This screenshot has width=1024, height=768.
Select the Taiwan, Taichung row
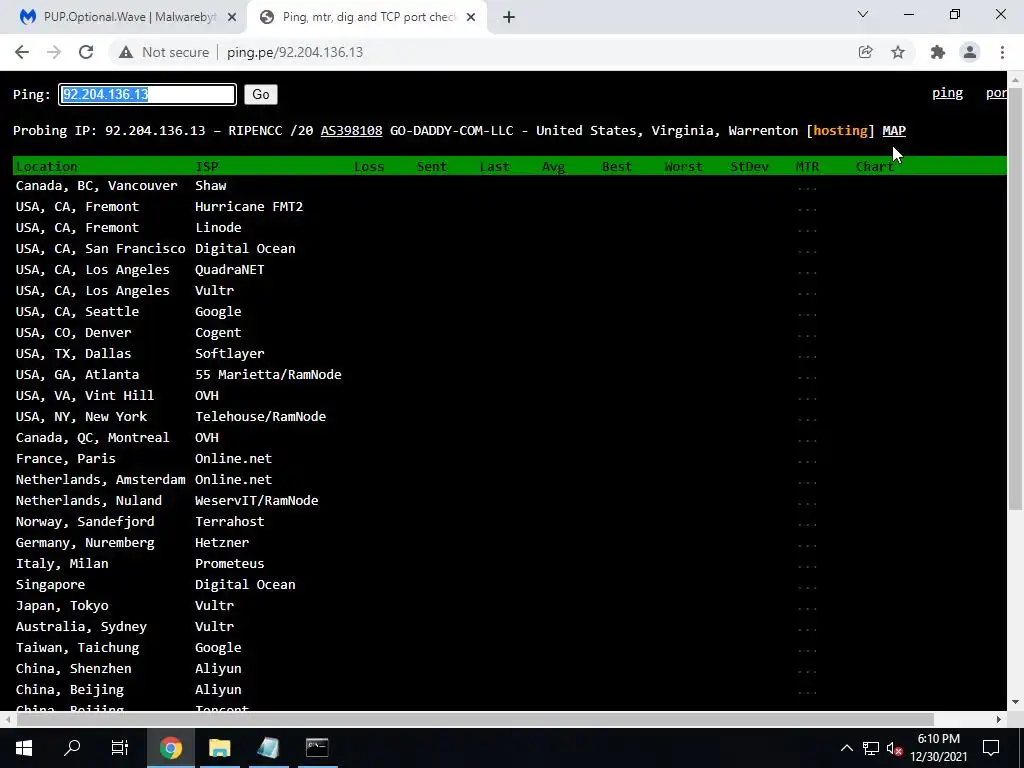(x=509, y=647)
